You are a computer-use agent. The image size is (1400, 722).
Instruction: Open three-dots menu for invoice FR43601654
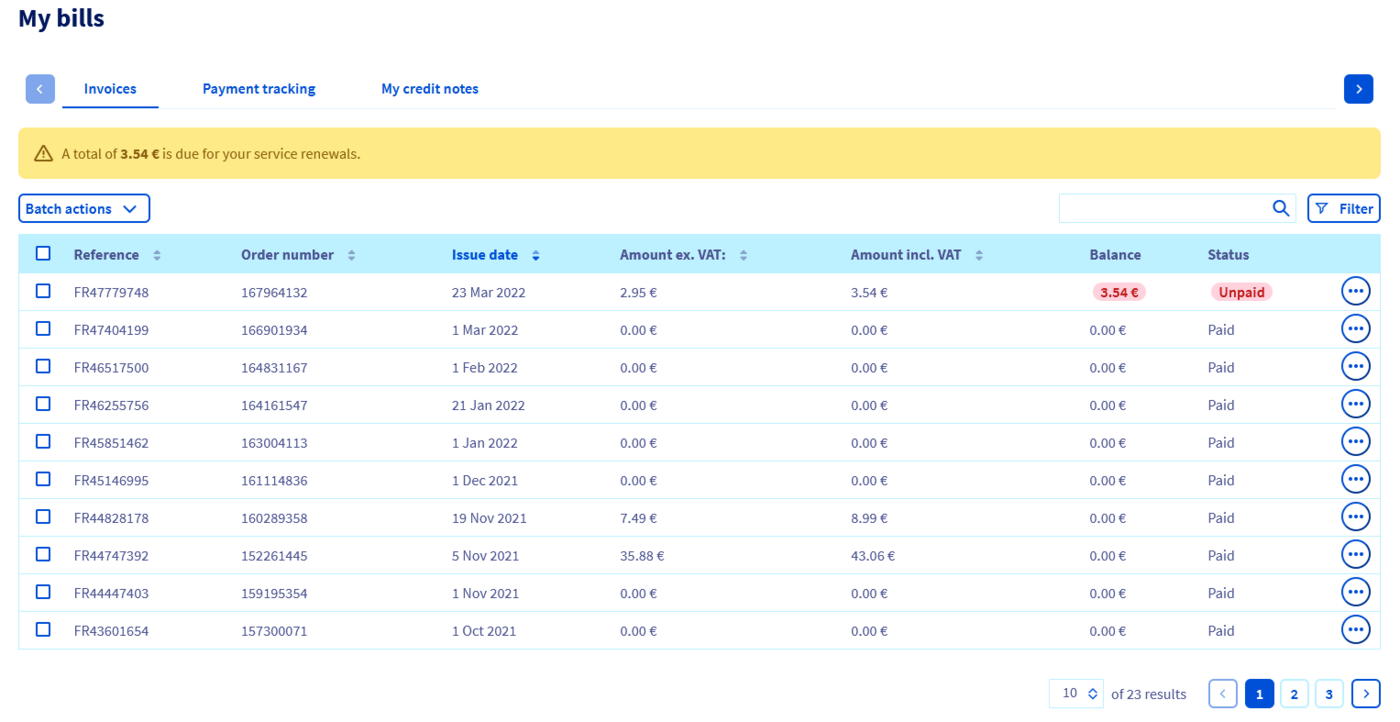[1355, 630]
